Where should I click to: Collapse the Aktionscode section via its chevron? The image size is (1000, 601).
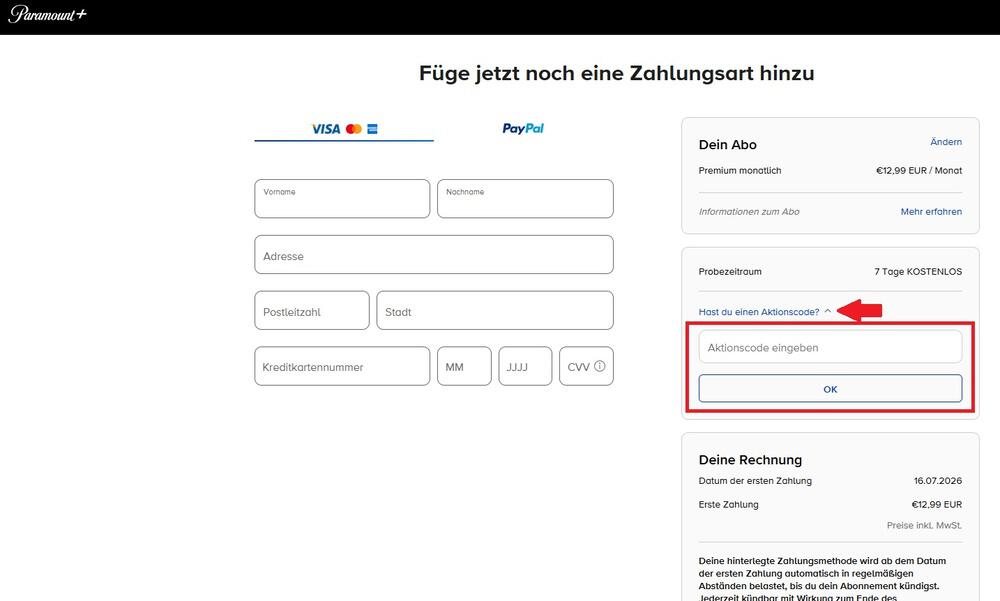827,311
